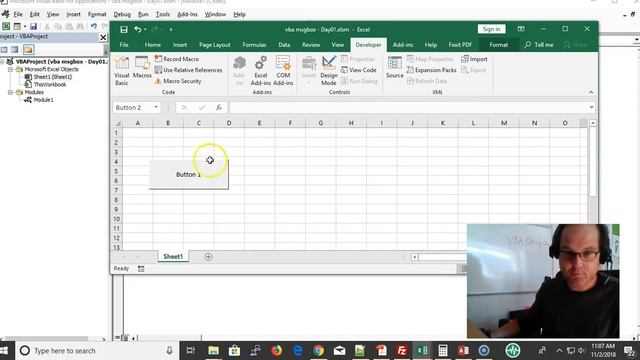Toggle Use Relative References
This screenshot has width=640, height=360.
pyautogui.click(x=188, y=70)
